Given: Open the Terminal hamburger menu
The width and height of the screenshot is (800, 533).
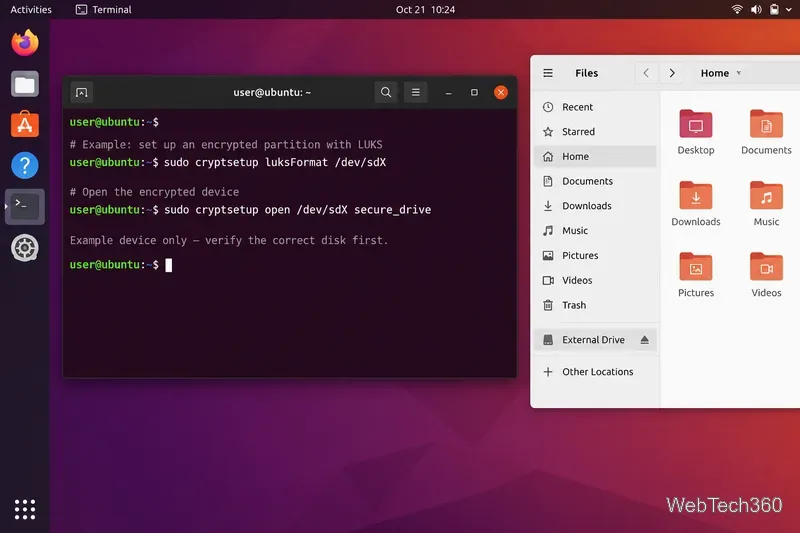Looking at the screenshot, I should 416,92.
